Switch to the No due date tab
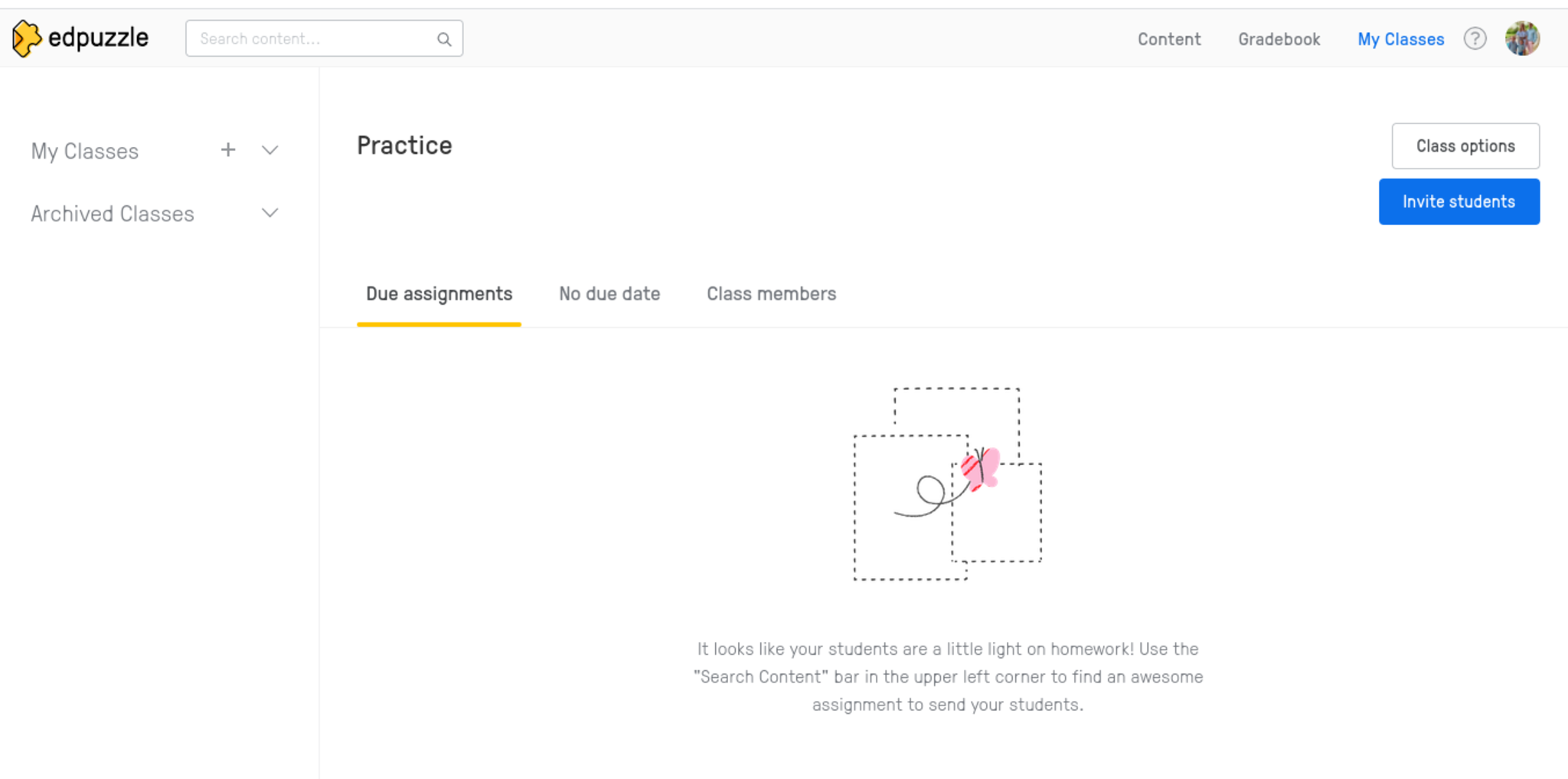Image resolution: width=1568 pixels, height=779 pixels. point(609,294)
